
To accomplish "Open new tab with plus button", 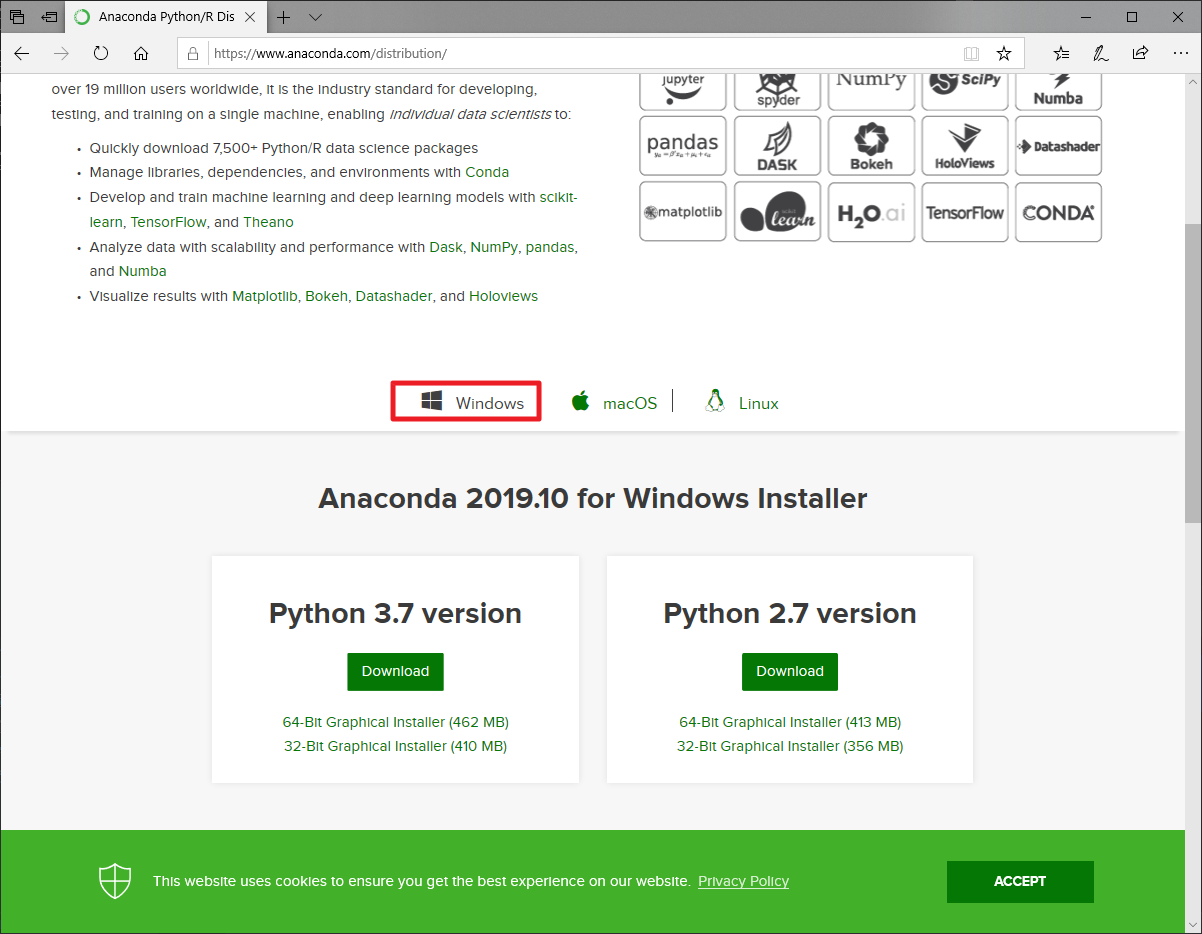I will (284, 17).
